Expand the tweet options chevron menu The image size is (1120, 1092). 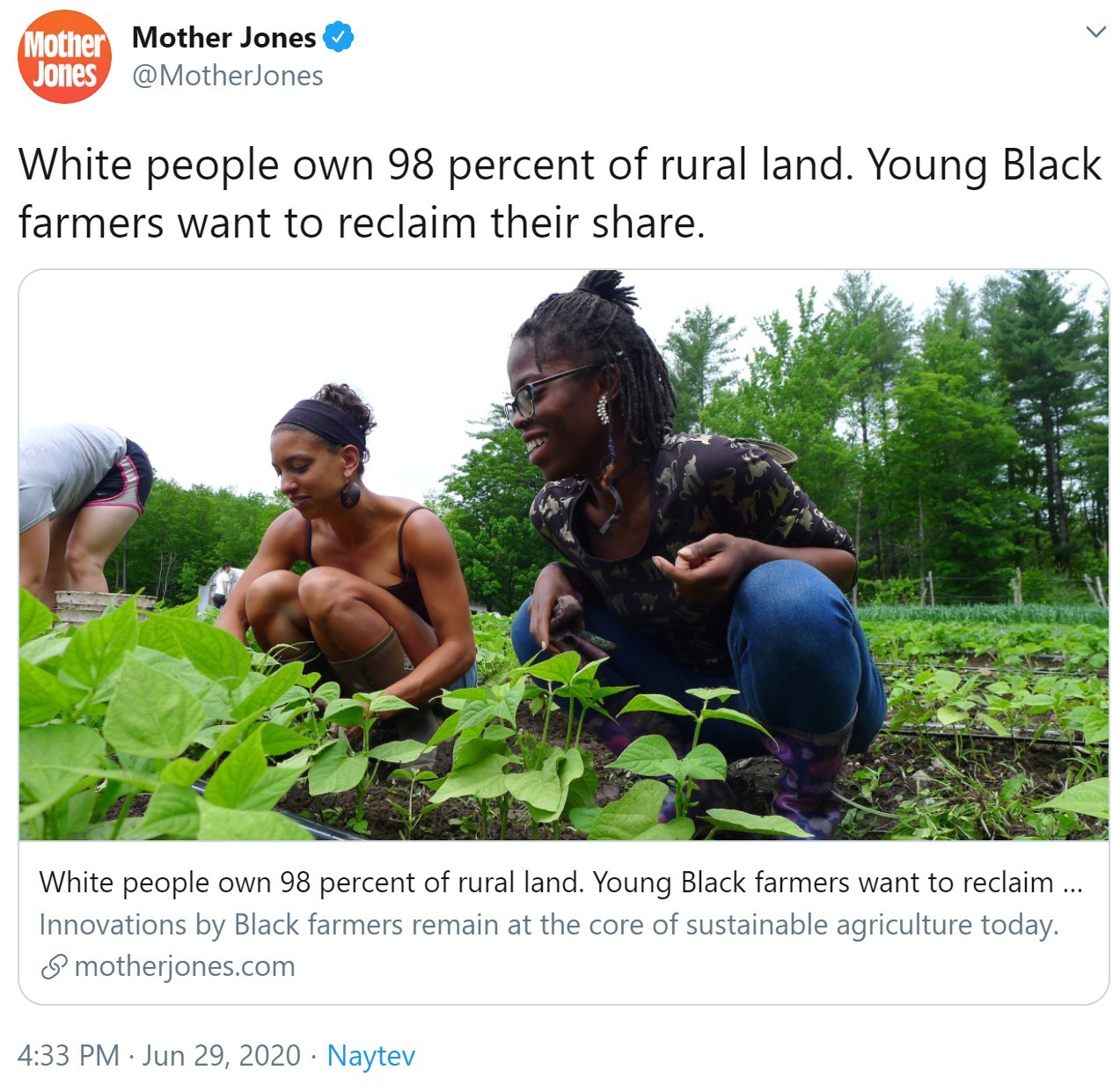point(1095,33)
